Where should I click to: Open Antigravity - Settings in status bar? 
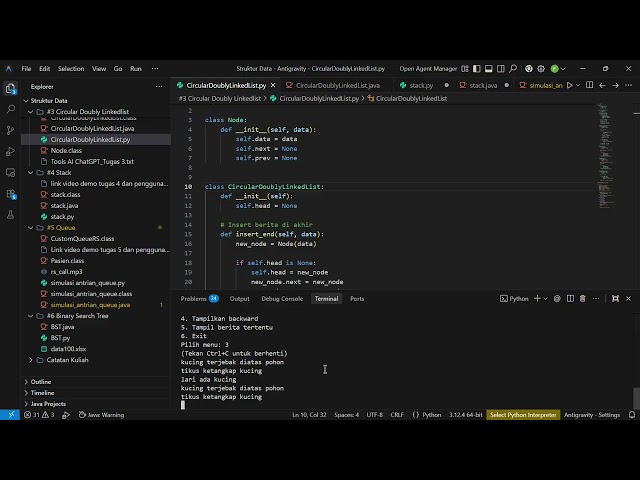(592, 415)
